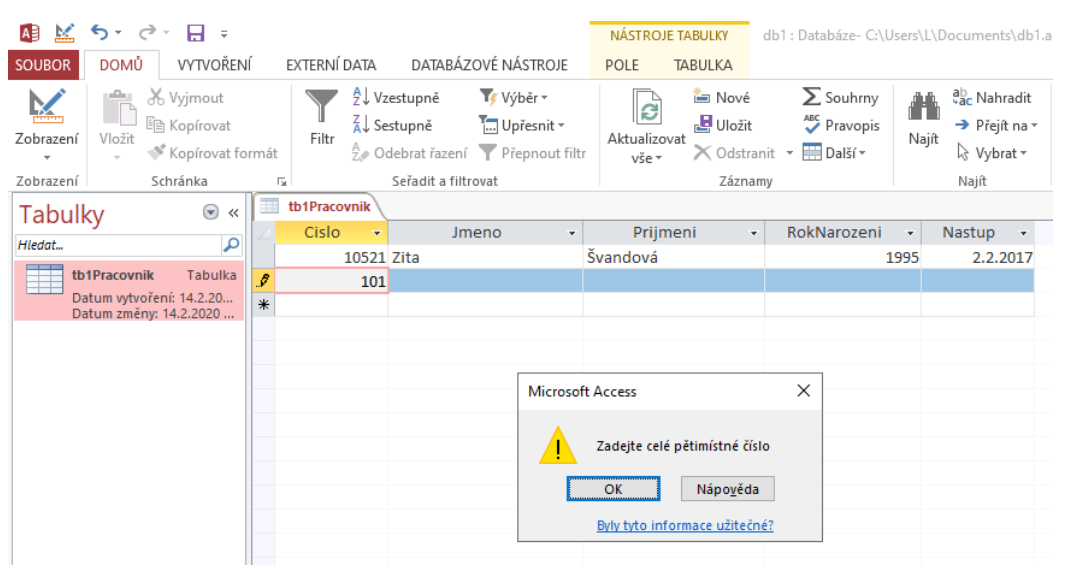Click Odebrat řazení

pyautogui.click(x=409, y=153)
